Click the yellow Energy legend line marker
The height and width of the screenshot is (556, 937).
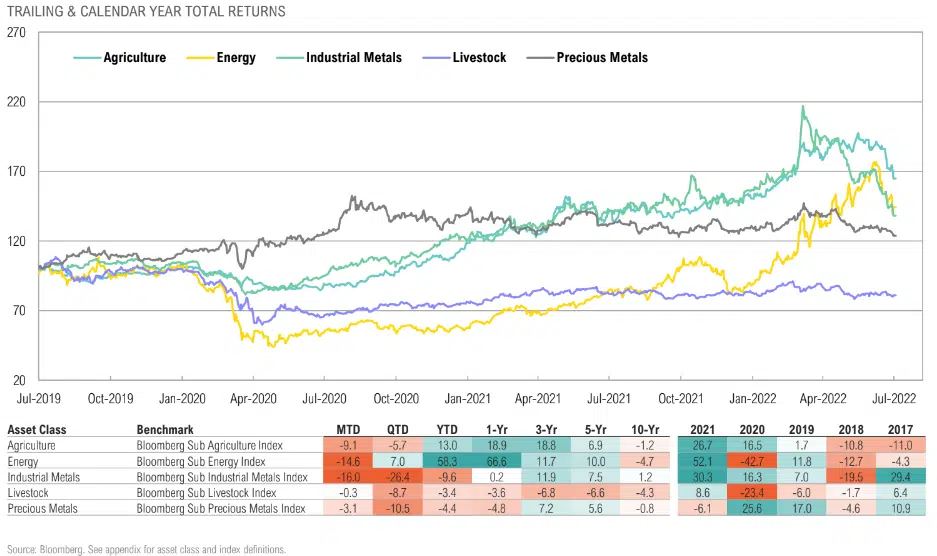pos(200,58)
